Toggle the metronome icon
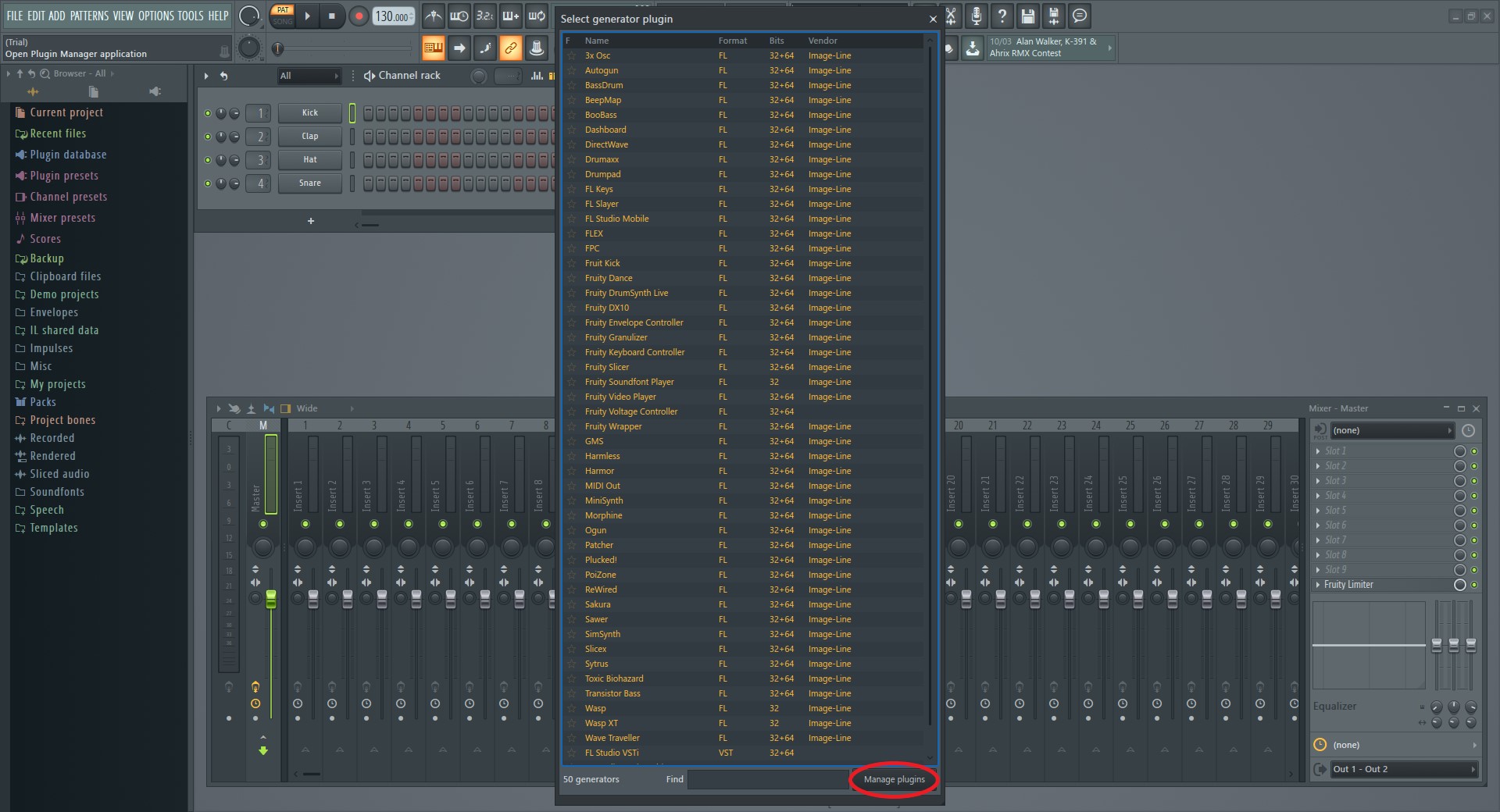Screen dimensions: 1500x812 click(434, 16)
